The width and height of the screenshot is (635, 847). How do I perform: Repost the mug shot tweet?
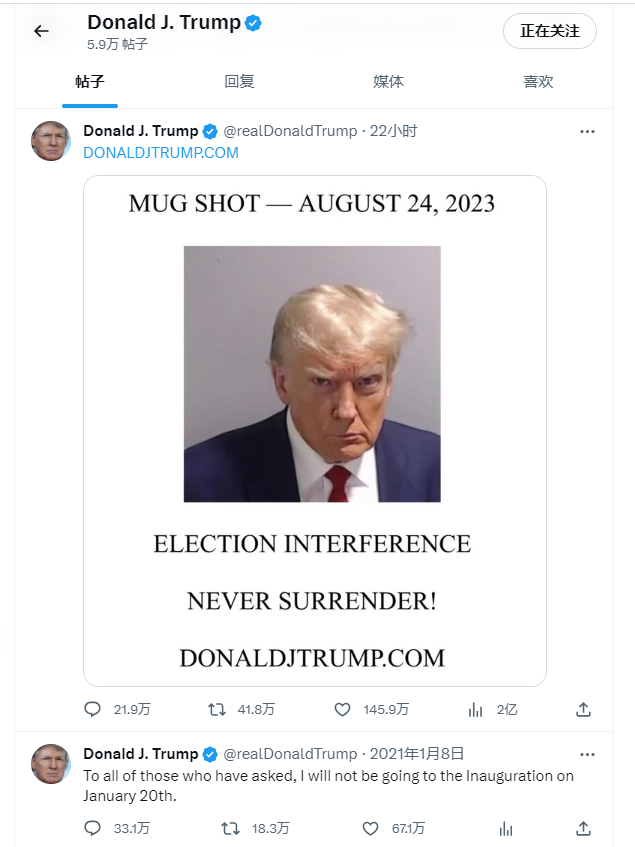click(217, 709)
